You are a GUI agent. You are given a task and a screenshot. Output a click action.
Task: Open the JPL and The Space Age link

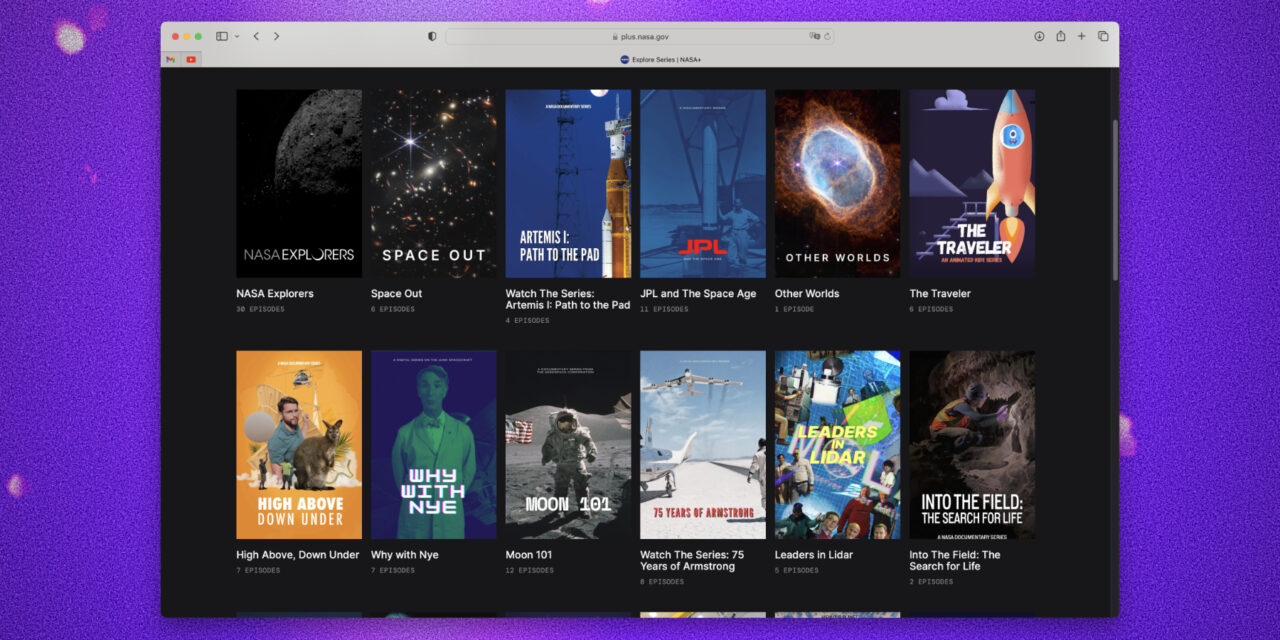click(x=698, y=294)
